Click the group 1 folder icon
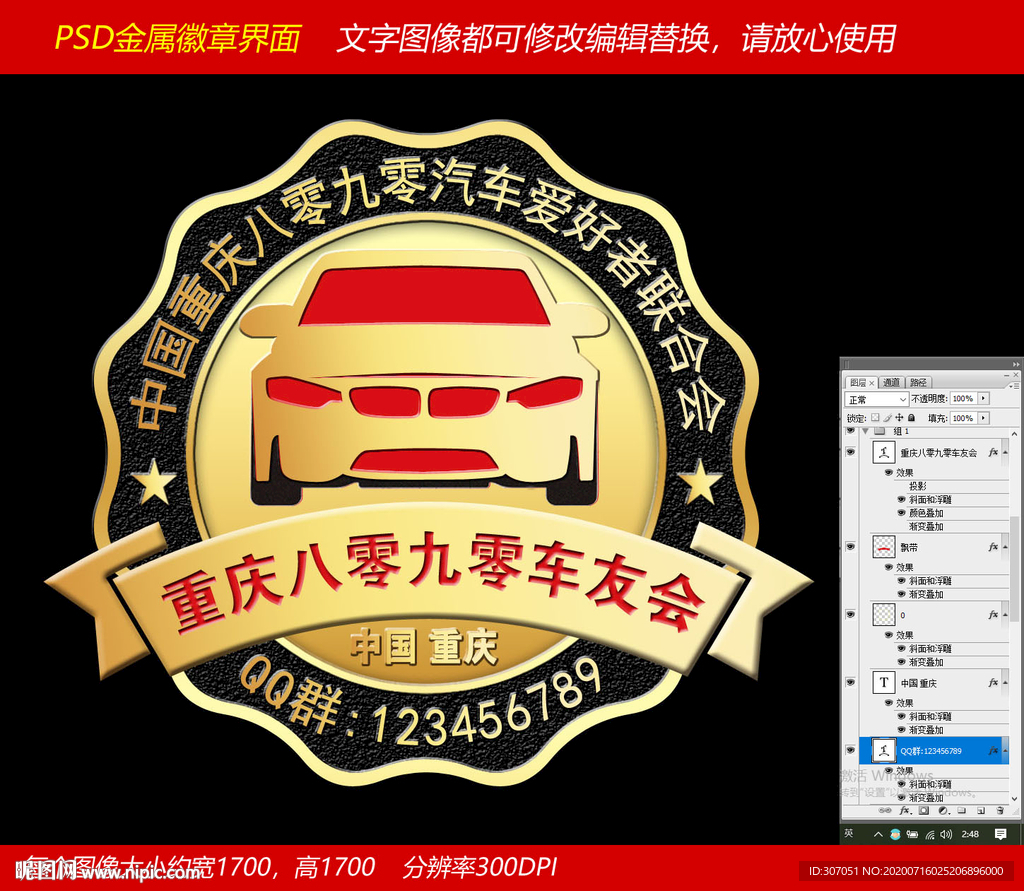The image size is (1024, 891). click(879, 430)
